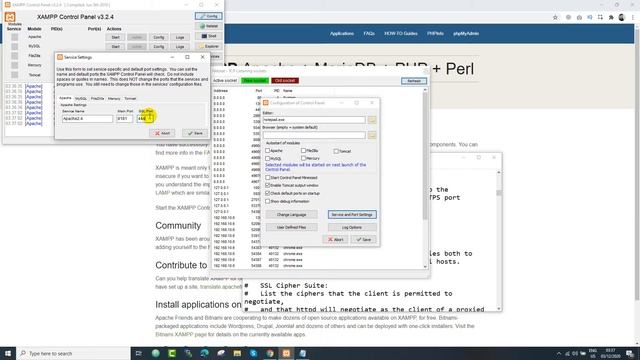The image size is (640, 360).
Task: Enable Apache autostart checkbox
Action: pyautogui.click(x=268, y=151)
